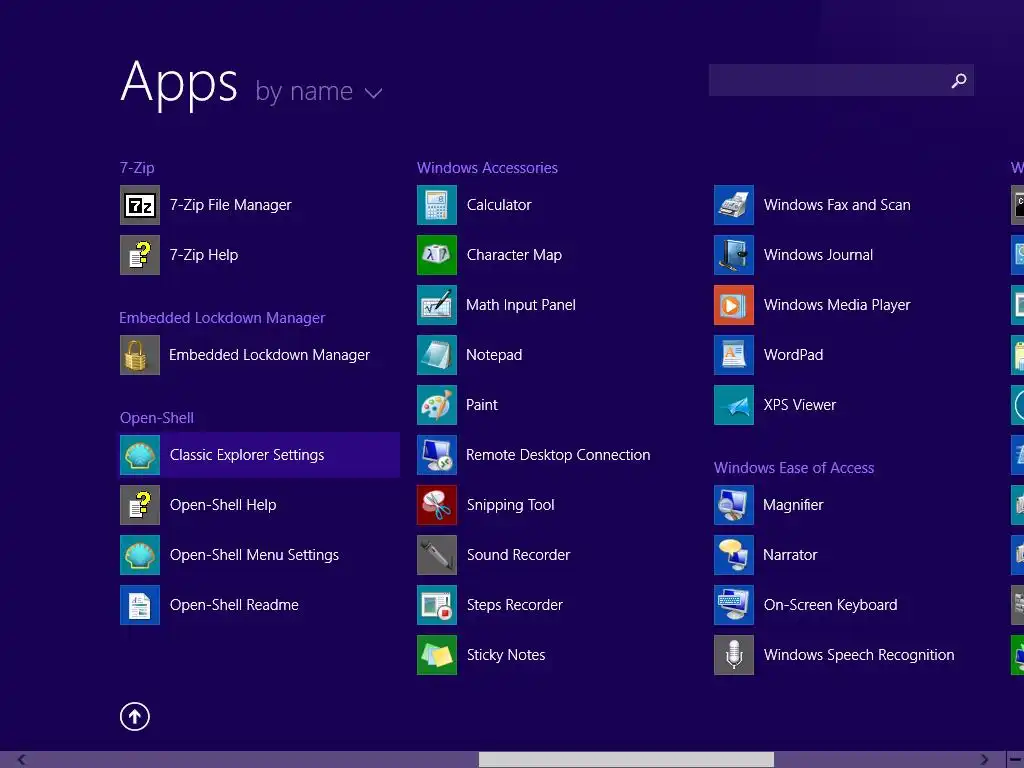Screen dimensions: 1024x768
Task: Click the 'Snipping Tool' label text
Action: [x=511, y=505]
